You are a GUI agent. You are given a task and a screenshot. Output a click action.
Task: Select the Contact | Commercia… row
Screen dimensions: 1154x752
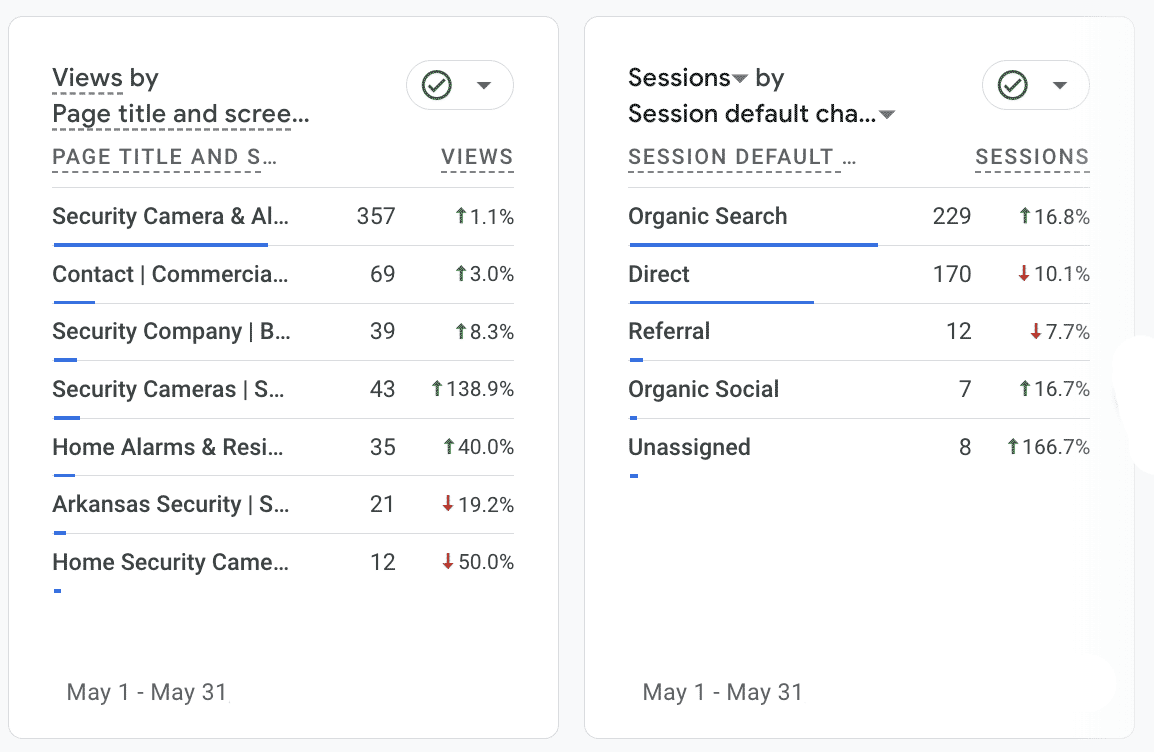(170, 274)
